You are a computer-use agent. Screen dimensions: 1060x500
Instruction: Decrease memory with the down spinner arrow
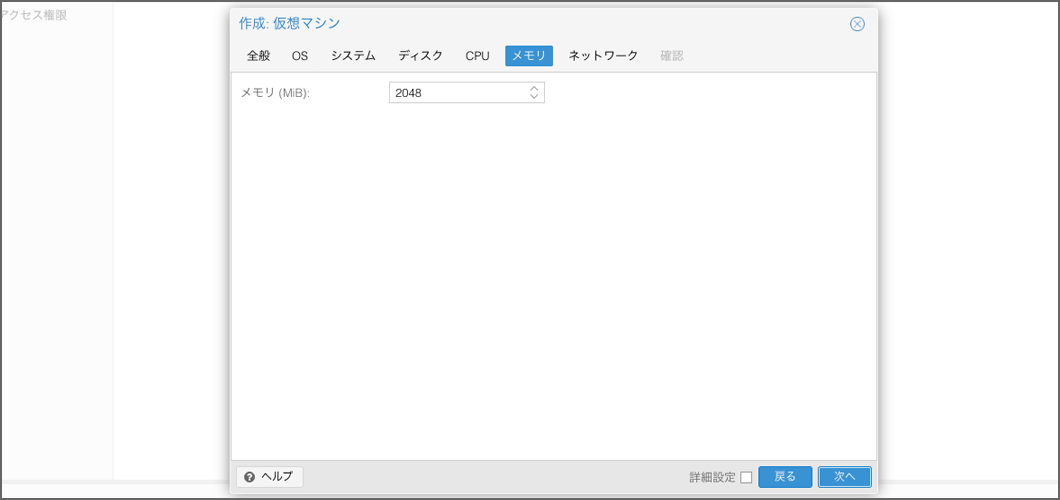click(x=534, y=97)
